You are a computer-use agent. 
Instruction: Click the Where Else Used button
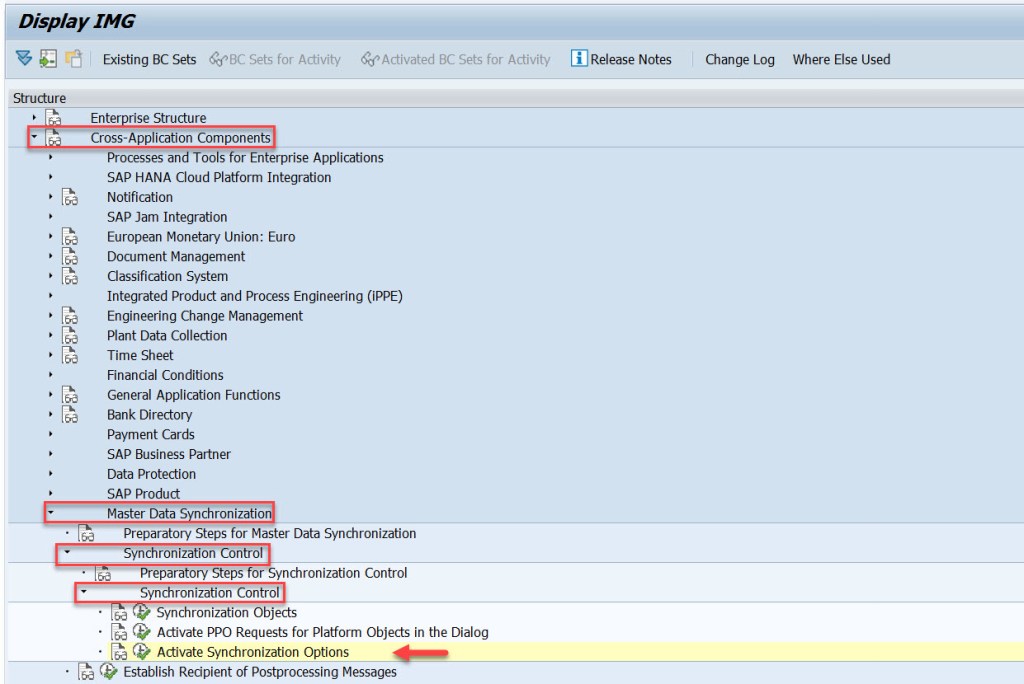(x=841, y=59)
